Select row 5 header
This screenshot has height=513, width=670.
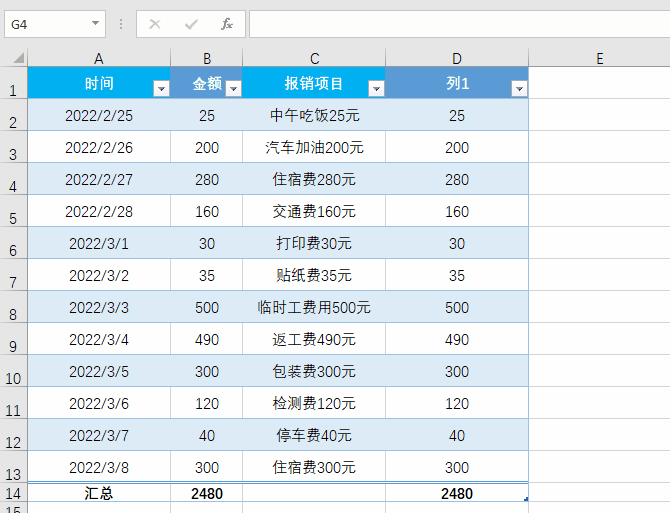(x=13, y=211)
